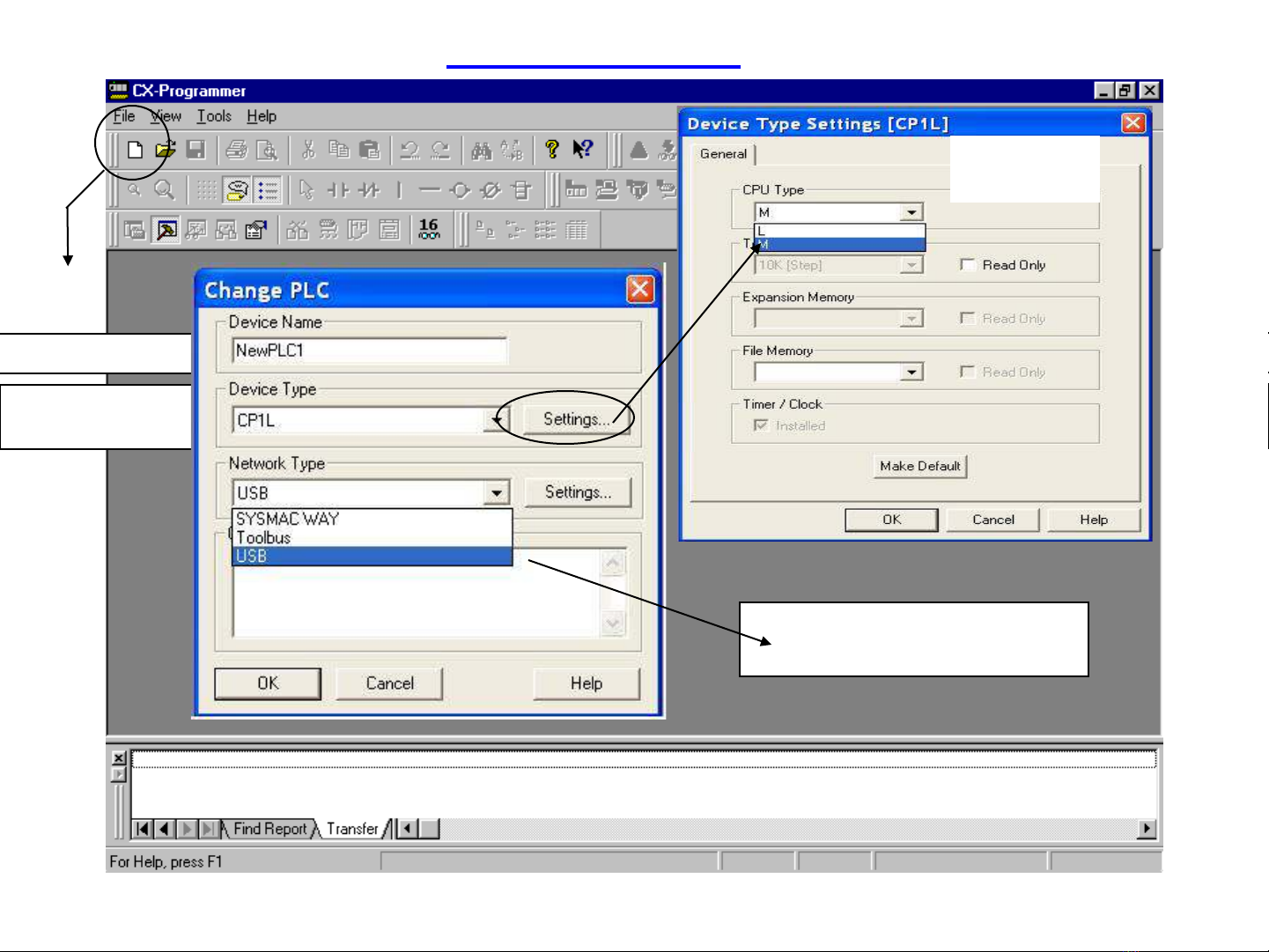Toggle the Output Window hammer icon

166,230
